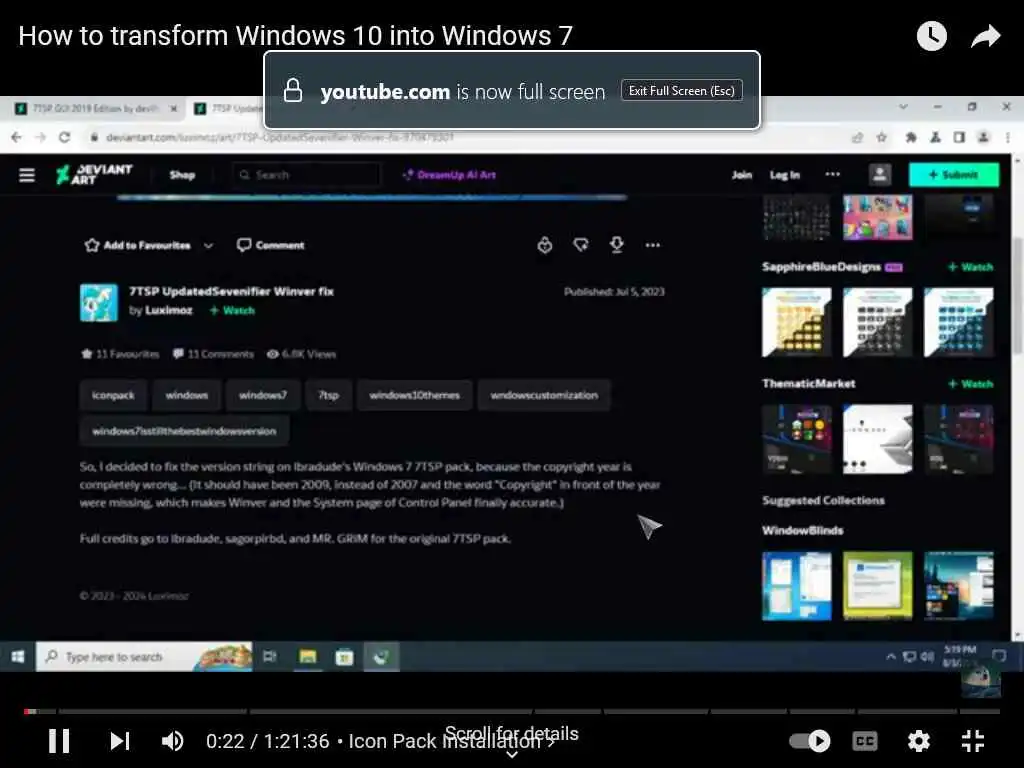Image resolution: width=1024 pixels, height=768 pixels.
Task: Open the 11 Favourites count
Action: pos(120,354)
